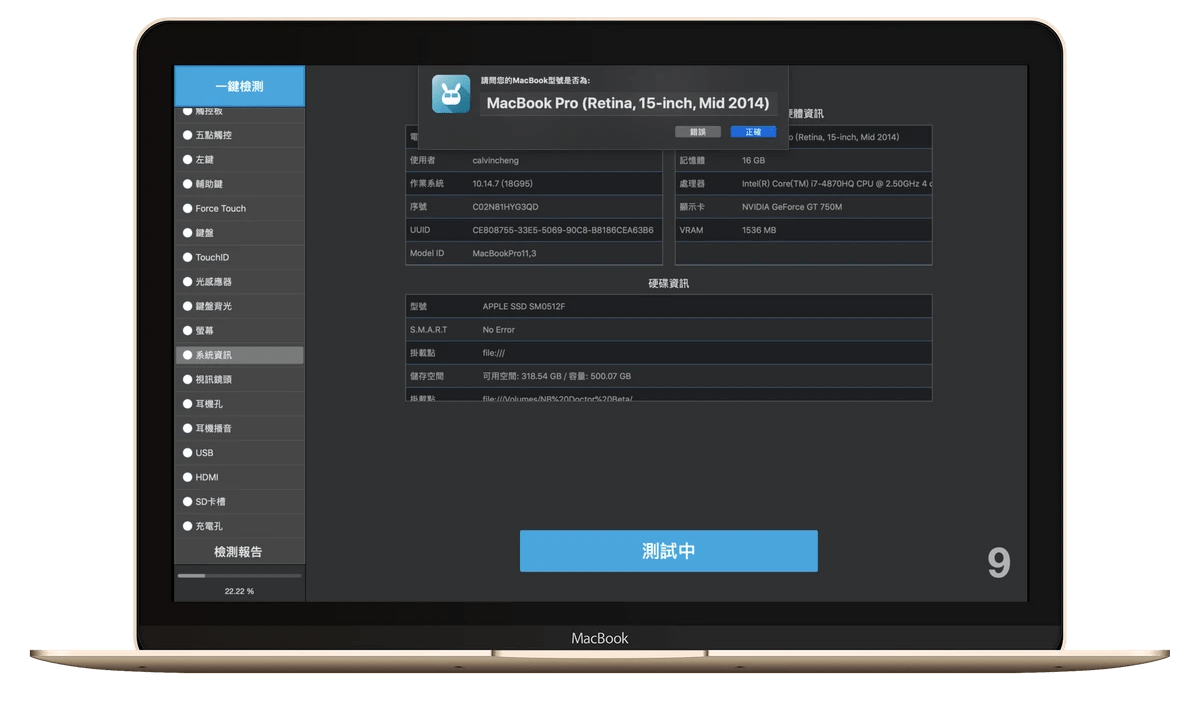Click the MacBookPro11,3 model ID

[x=504, y=253]
